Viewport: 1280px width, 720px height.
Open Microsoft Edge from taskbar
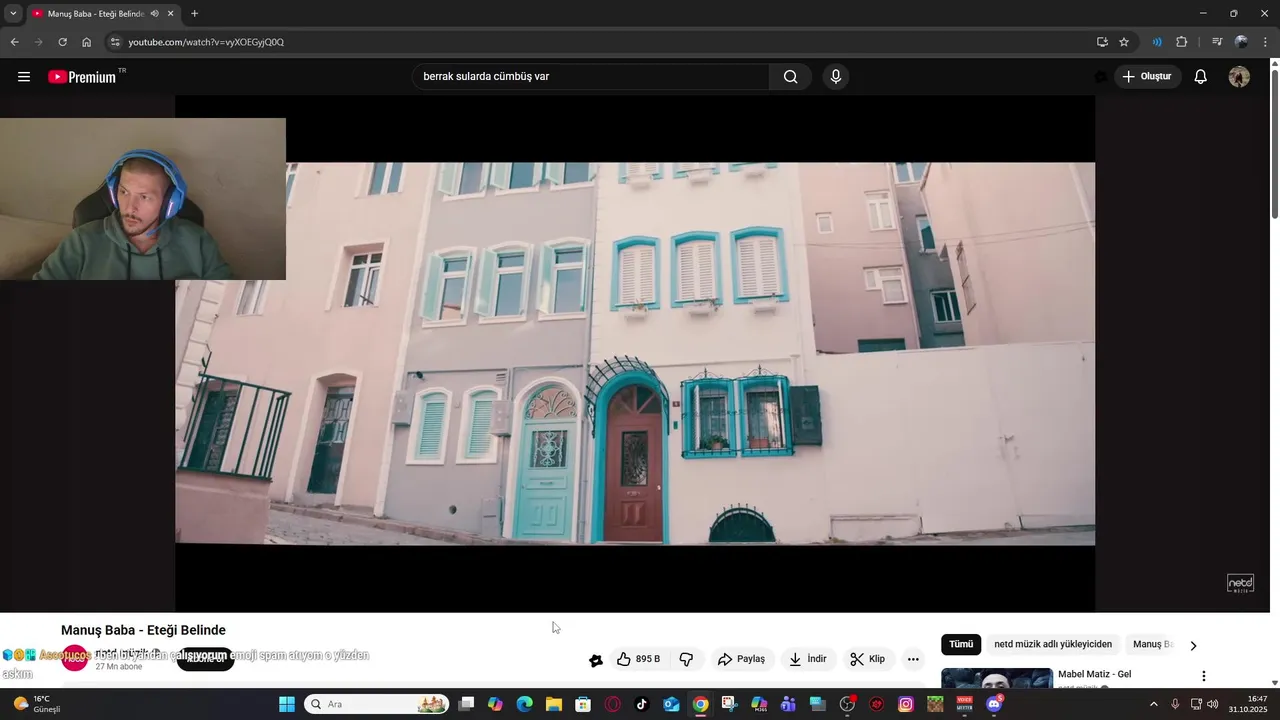point(524,704)
